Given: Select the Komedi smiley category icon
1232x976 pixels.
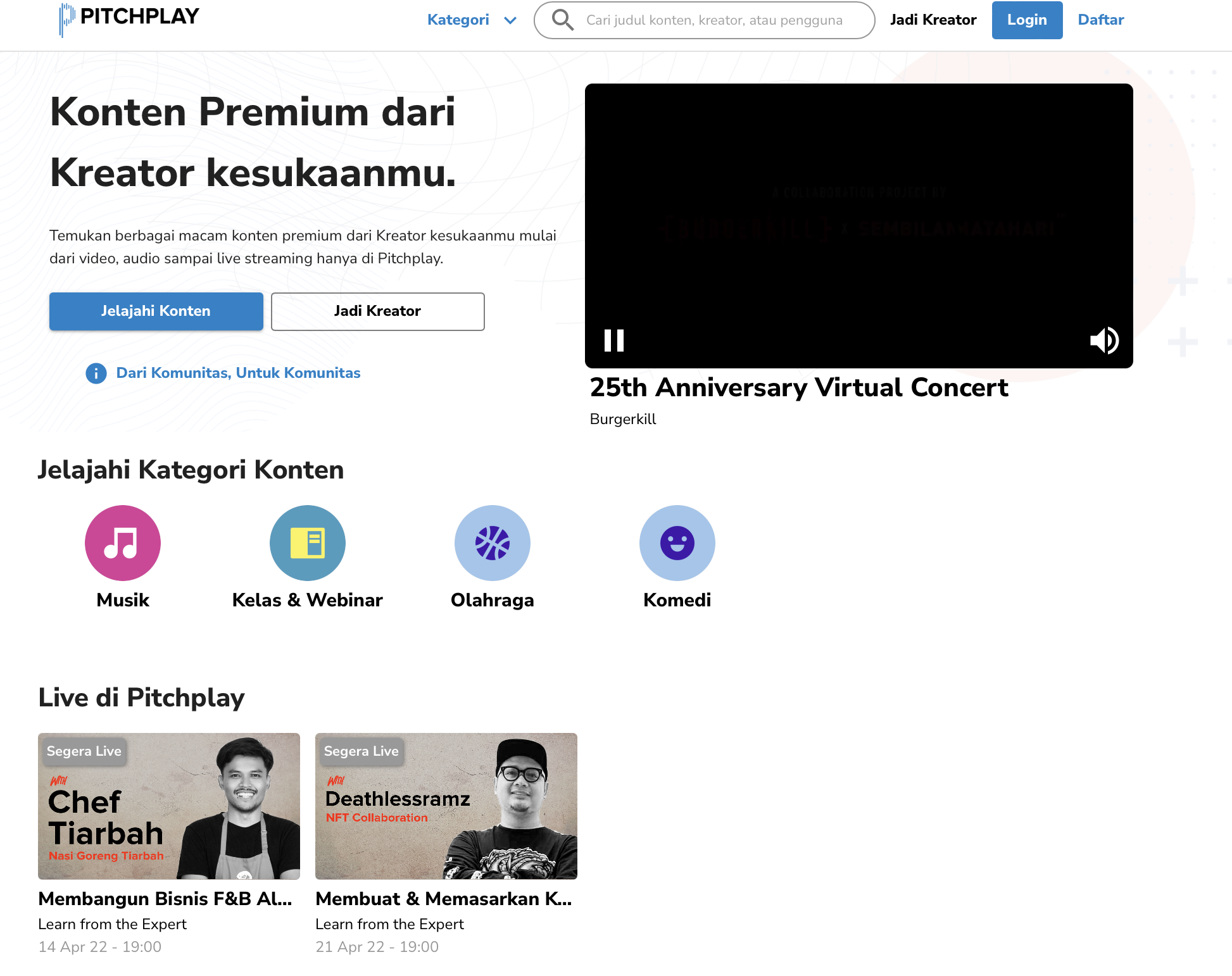Looking at the screenshot, I should (677, 543).
